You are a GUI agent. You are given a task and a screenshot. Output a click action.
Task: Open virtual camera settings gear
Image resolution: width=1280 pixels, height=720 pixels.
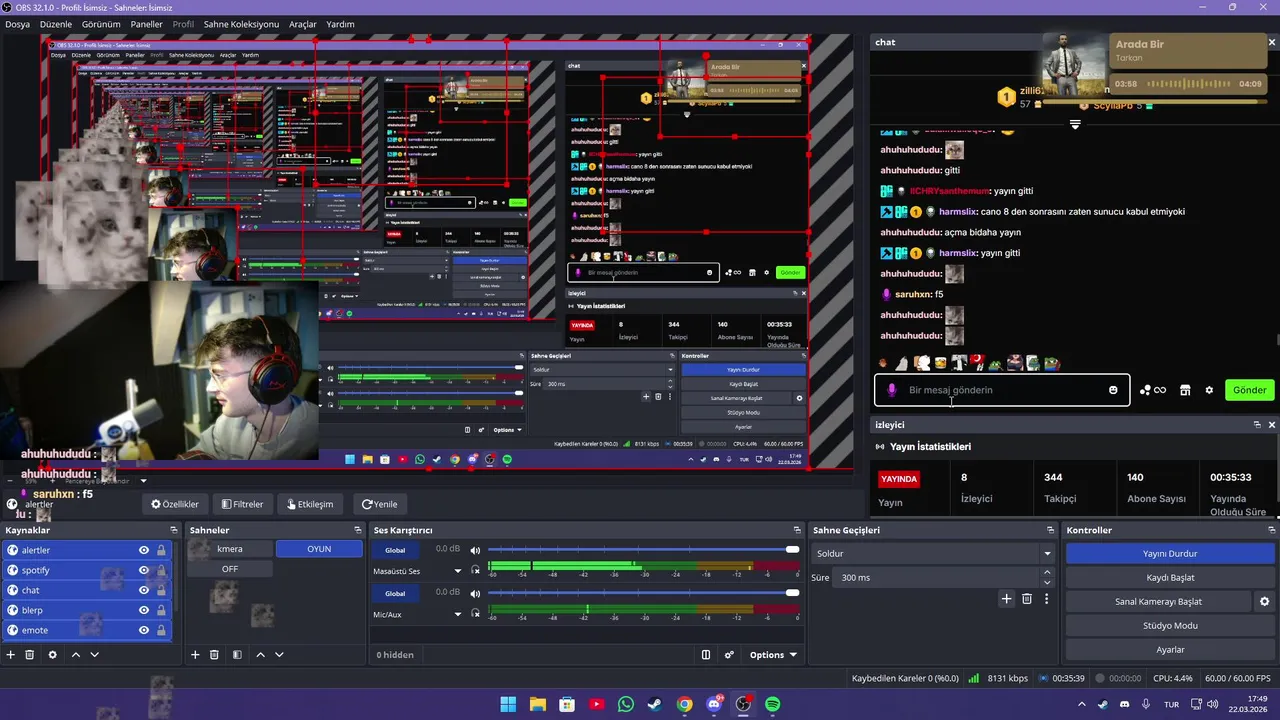coord(1264,602)
